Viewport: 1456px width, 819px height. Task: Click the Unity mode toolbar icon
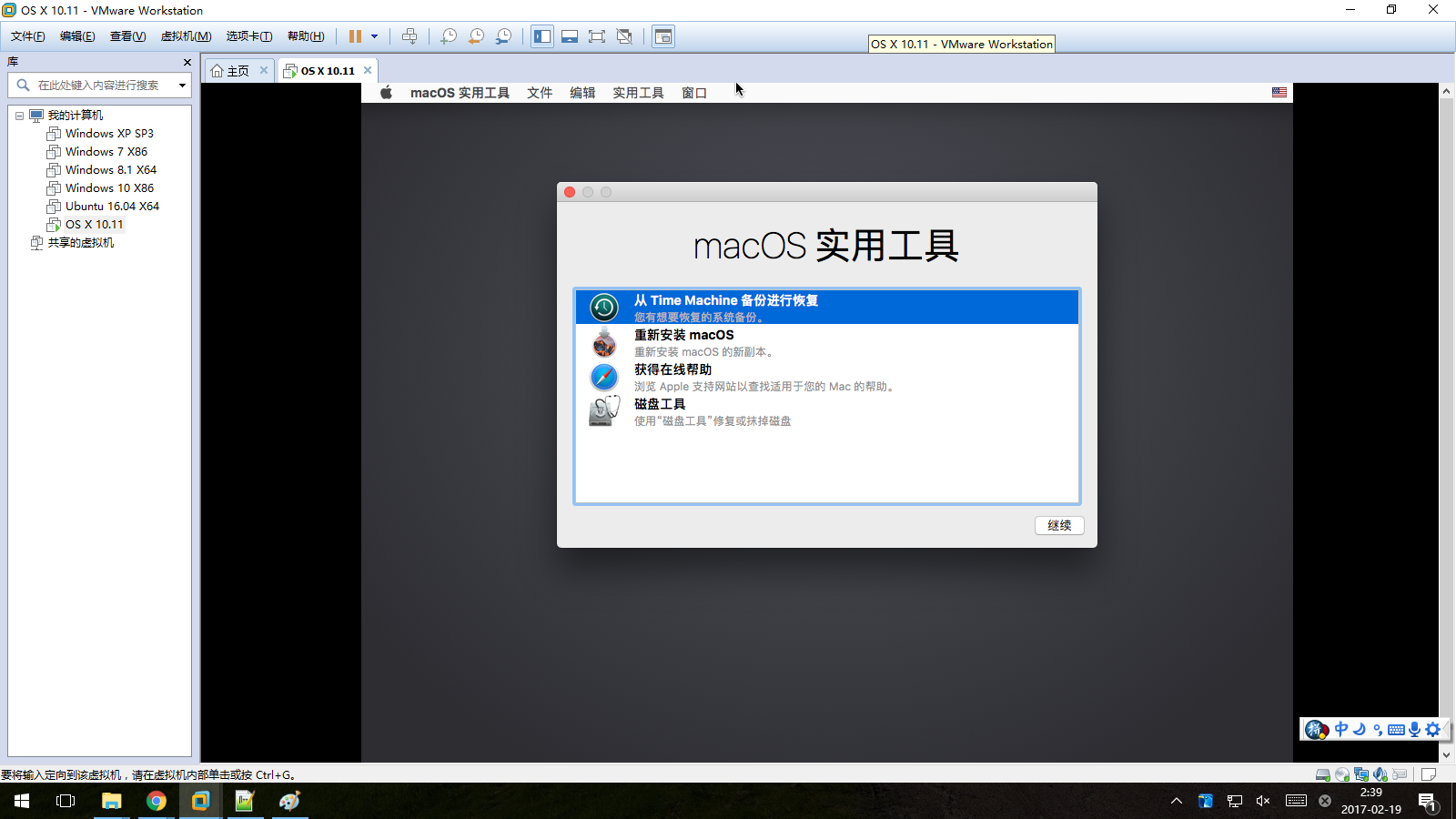coord(624,36)
